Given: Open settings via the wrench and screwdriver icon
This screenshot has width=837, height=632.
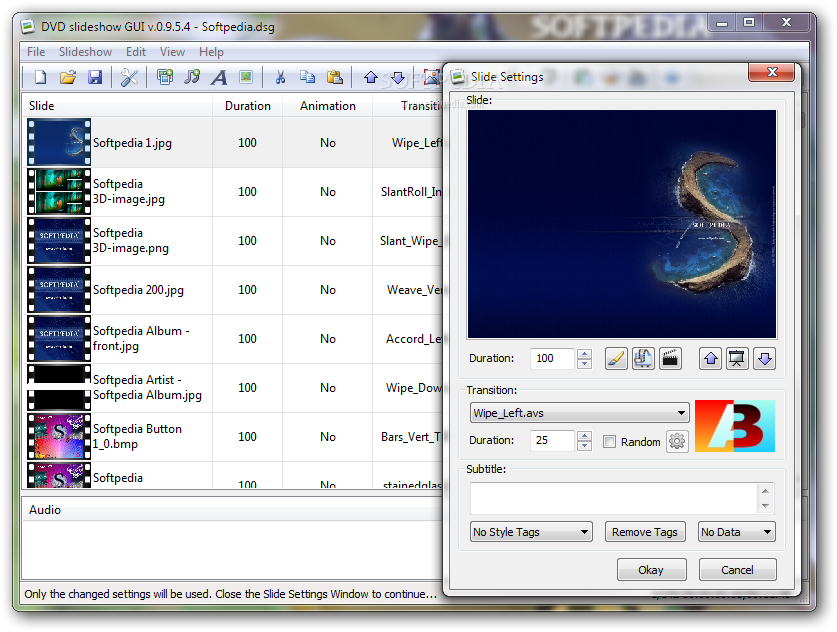Looking at the screenshot, I should click(x=129, y=77).
